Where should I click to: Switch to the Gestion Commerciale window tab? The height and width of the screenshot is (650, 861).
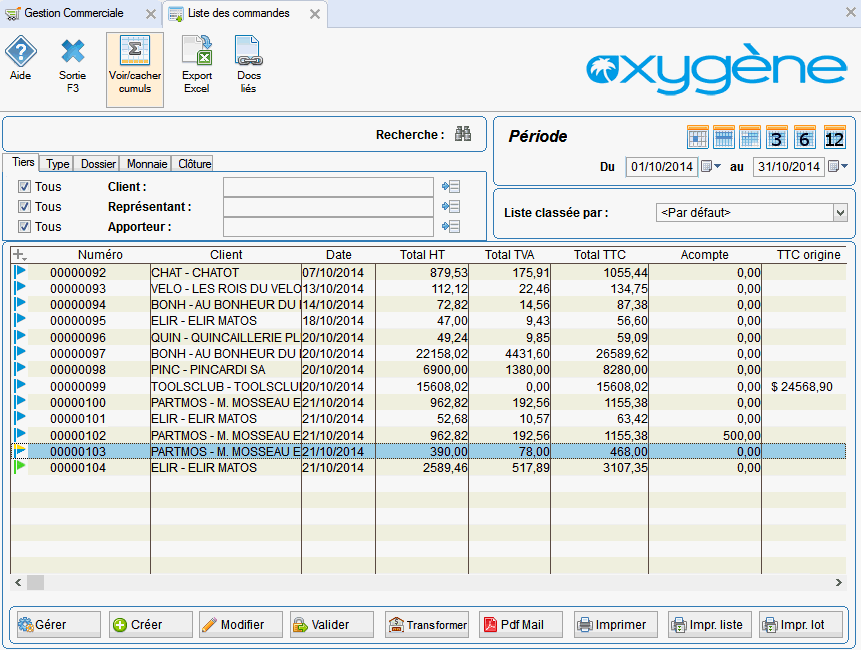(74, 13)
